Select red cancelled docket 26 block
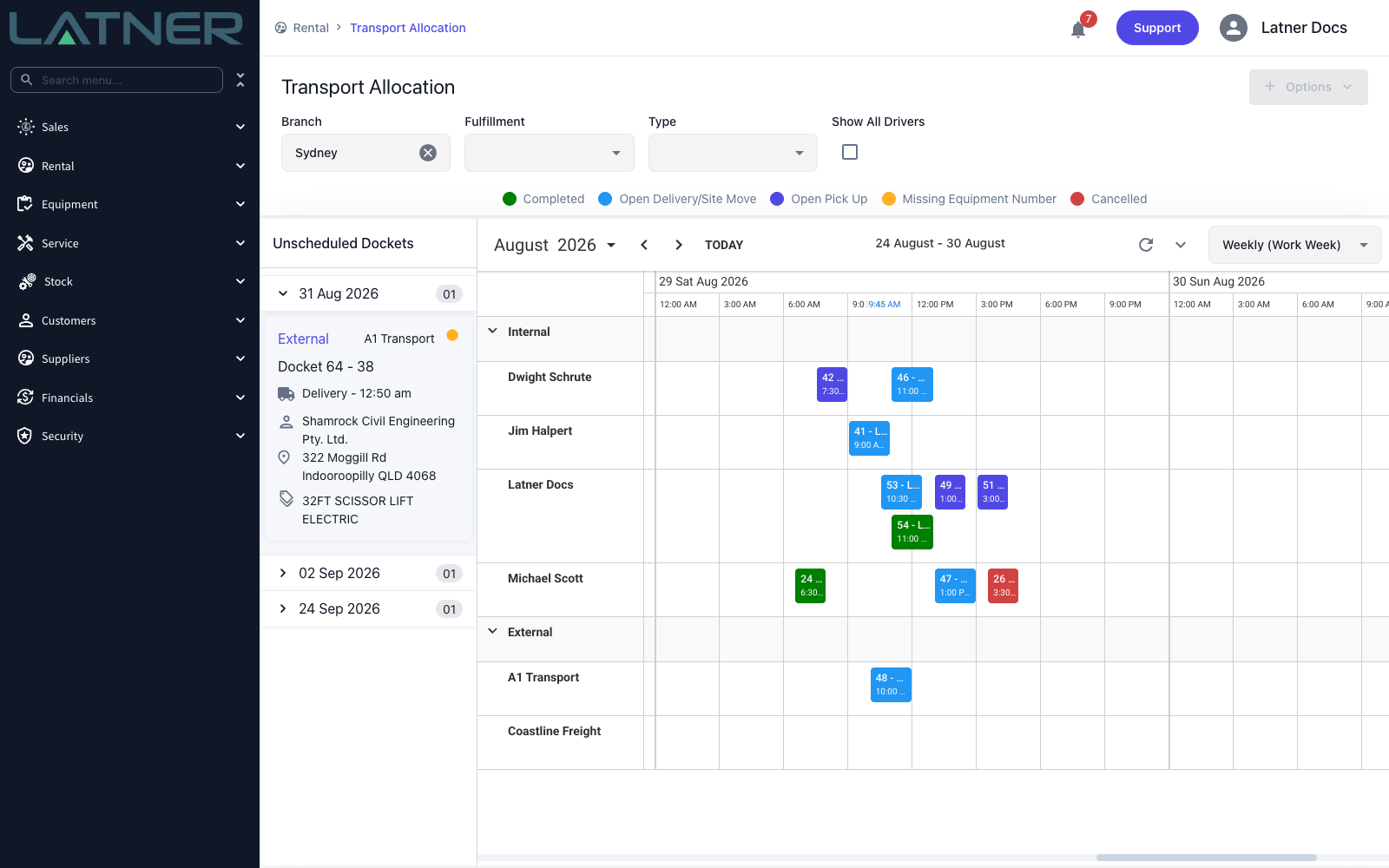 (1003, 586)
